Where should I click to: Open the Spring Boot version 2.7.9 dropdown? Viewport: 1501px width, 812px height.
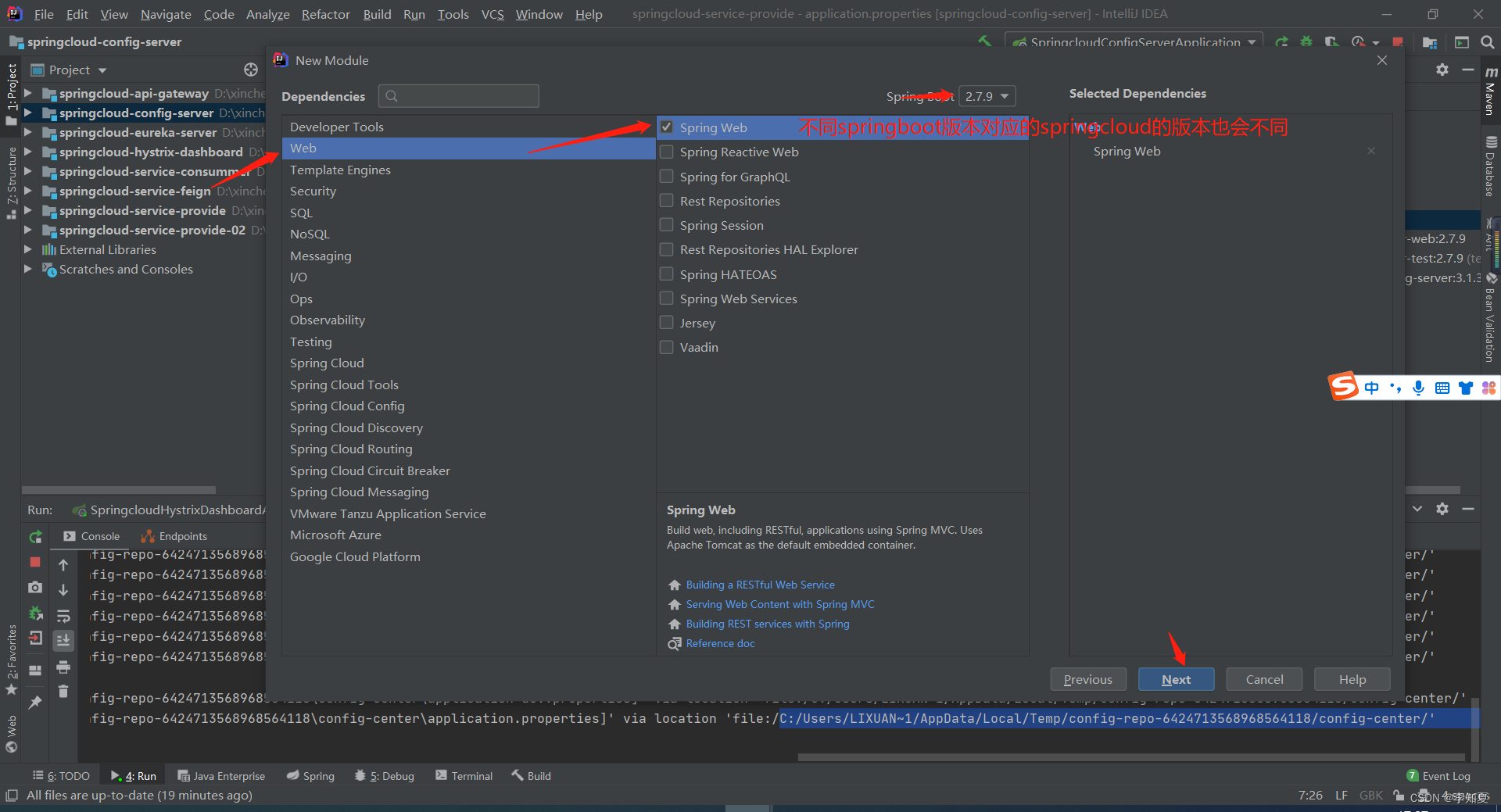(x=987, y=96)
